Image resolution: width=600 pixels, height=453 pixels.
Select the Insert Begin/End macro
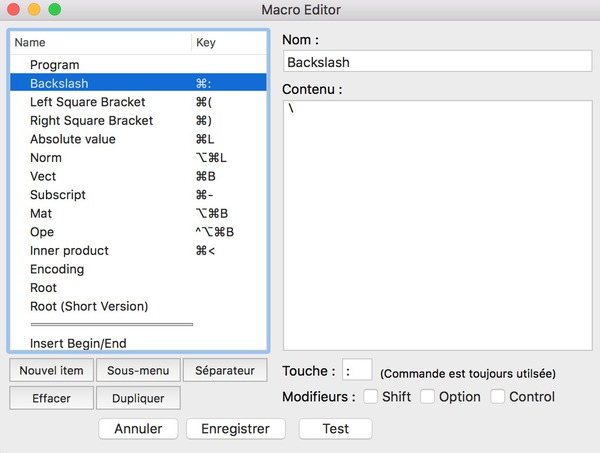[138, 343]
